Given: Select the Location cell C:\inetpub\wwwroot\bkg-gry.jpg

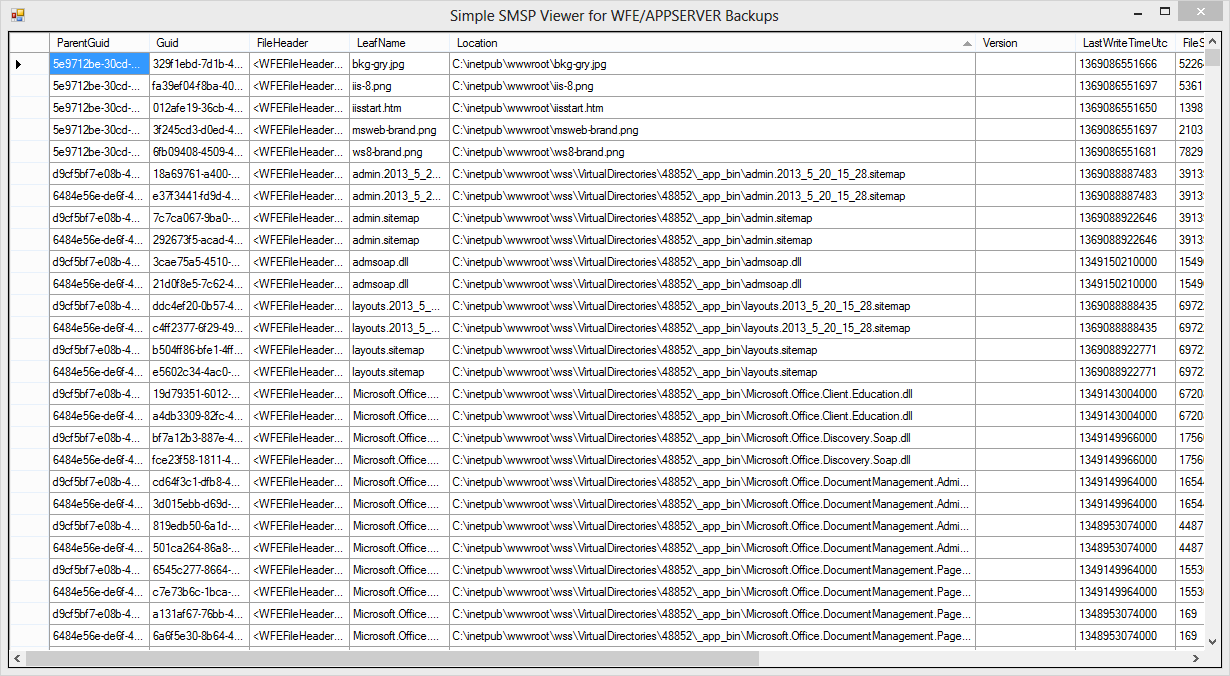Looking at the screenshot, I should 712,64.
